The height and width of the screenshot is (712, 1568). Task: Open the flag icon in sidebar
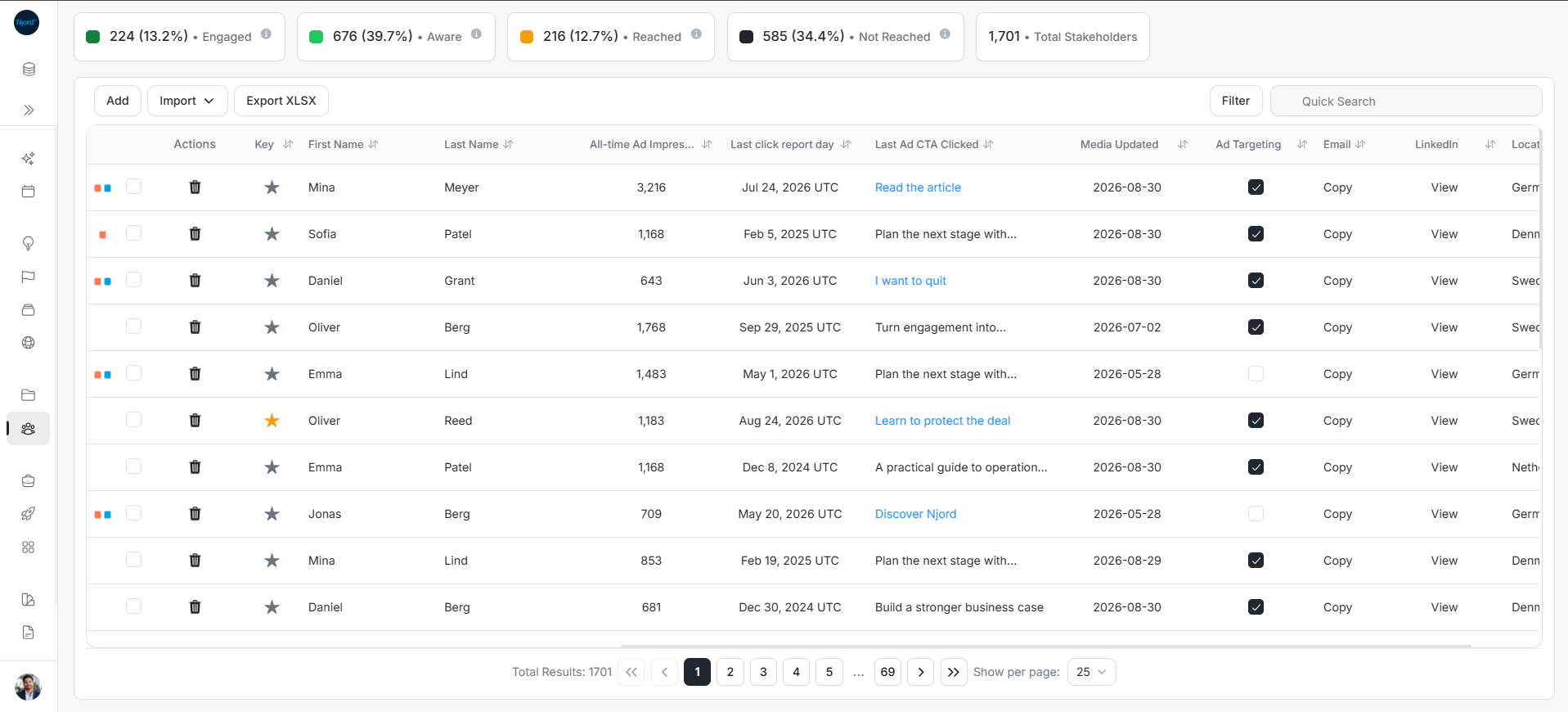pyautogui.click(x=29, y=277)
